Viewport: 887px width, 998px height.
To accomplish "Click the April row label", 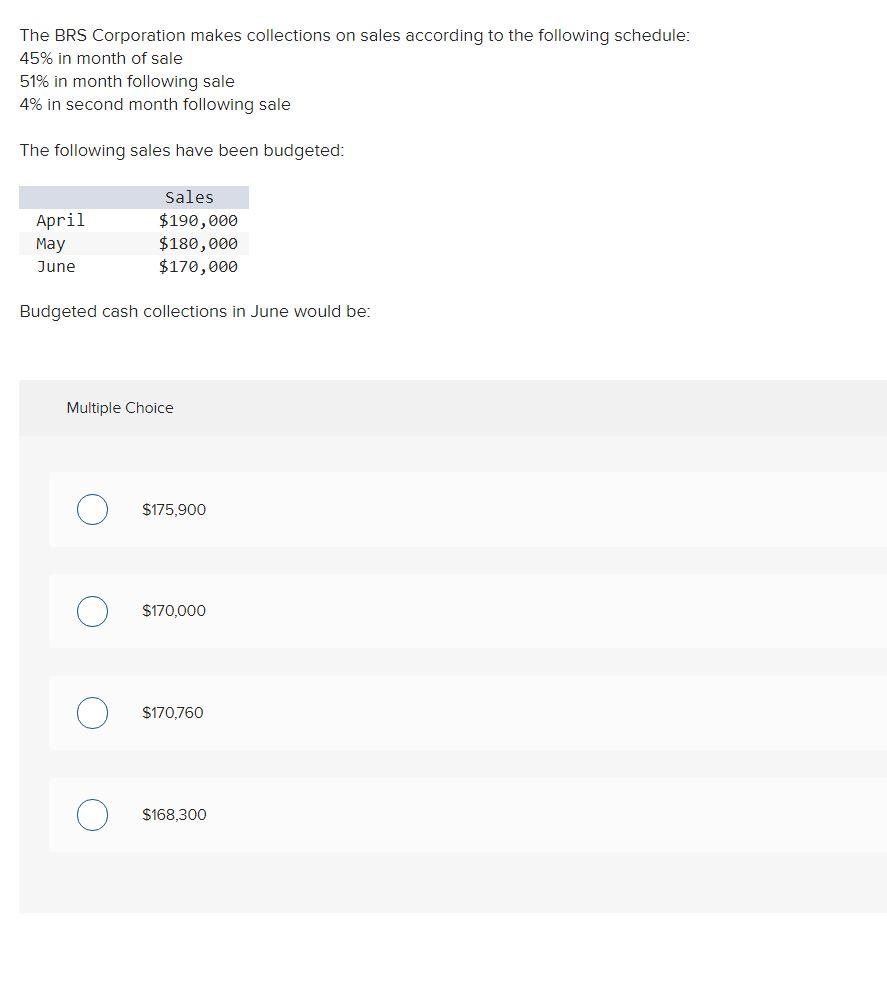I will 60,220.
